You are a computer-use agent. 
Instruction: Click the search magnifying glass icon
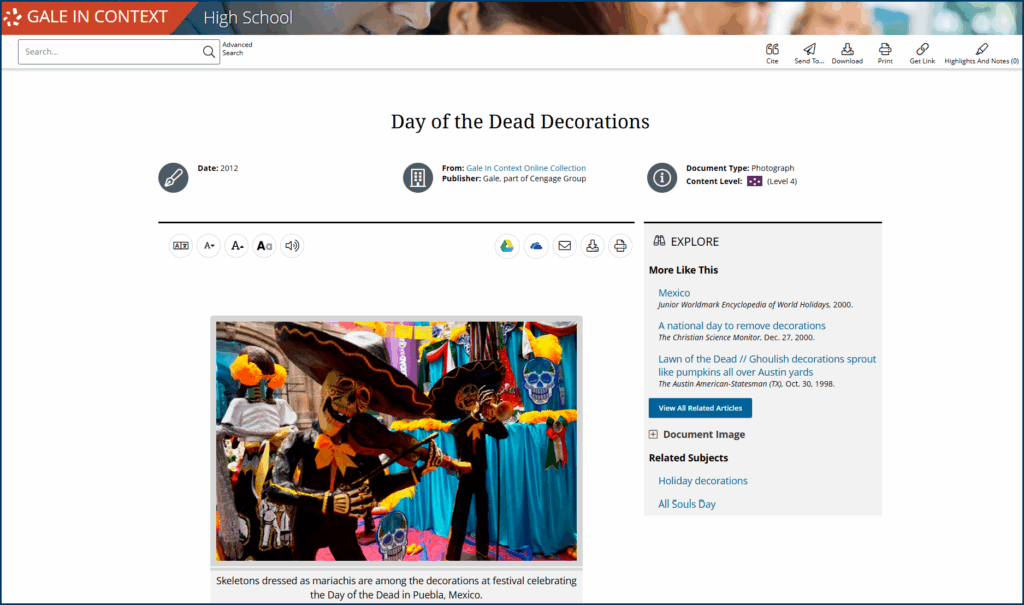tap(208, 52)
